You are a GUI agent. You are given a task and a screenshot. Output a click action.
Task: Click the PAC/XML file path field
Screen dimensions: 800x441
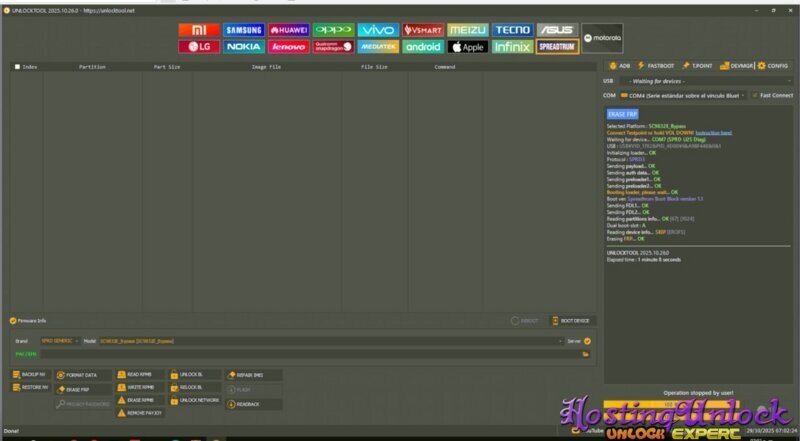coord(300,353)
